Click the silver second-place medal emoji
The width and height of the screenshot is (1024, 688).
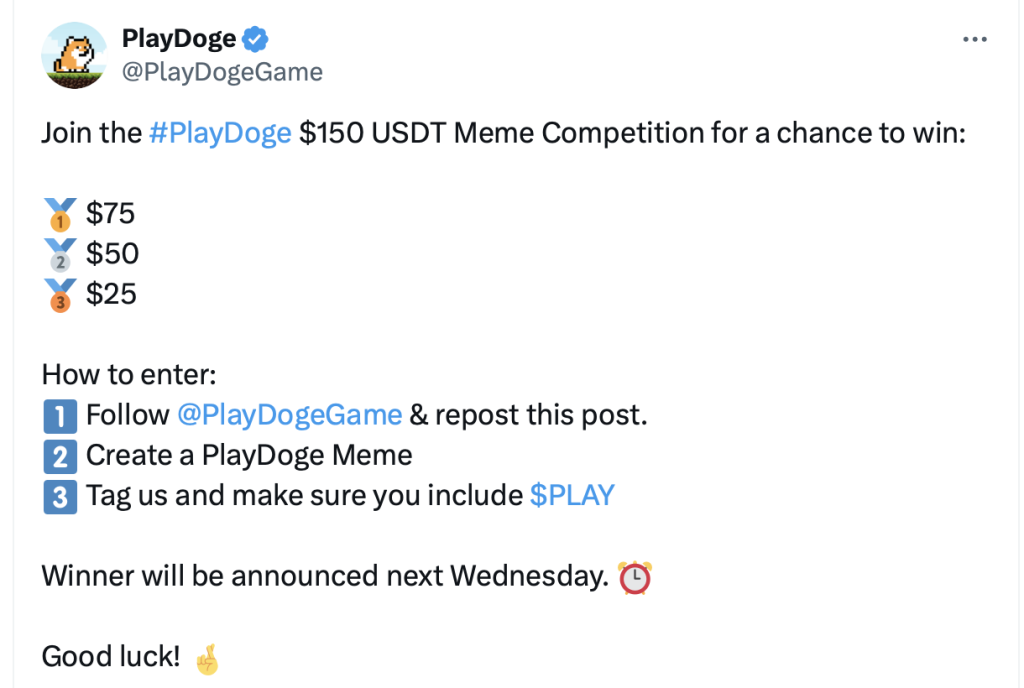point(60,255)
